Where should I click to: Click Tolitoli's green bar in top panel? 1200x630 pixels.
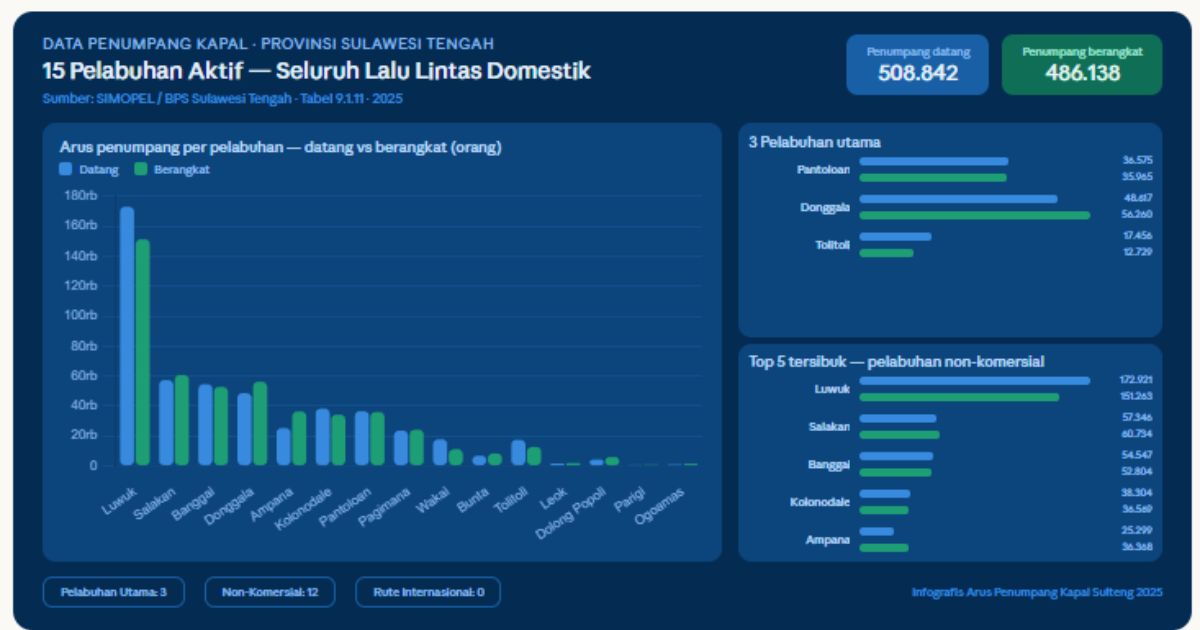[x=888, y=254]
